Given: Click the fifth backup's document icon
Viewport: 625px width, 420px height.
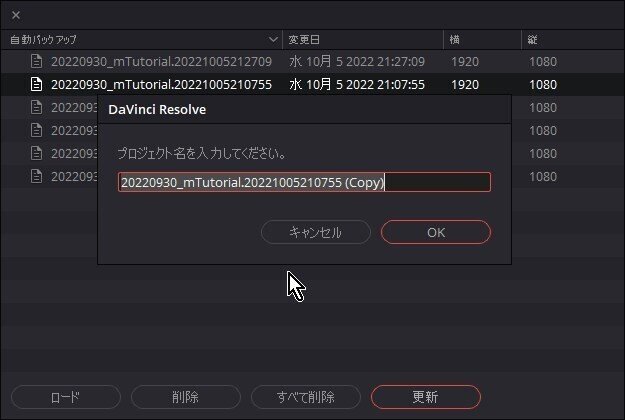Looking at the screenshot, I should coord(36,153).
